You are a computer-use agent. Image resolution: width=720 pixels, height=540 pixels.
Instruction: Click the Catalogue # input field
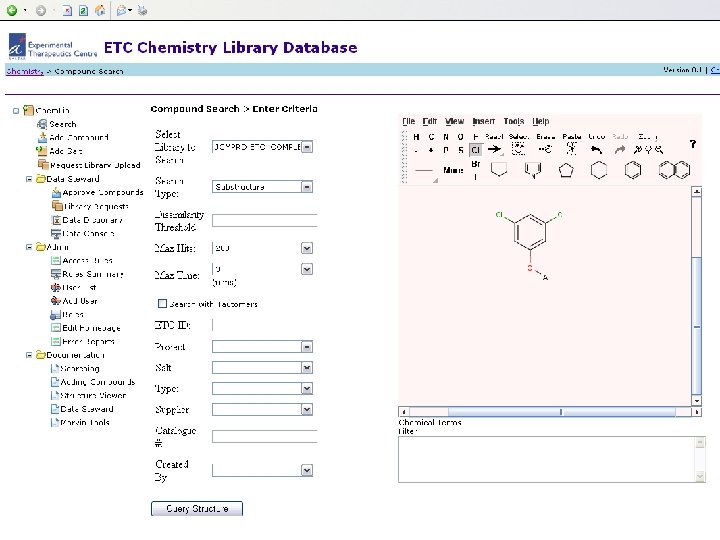(264, 437)
